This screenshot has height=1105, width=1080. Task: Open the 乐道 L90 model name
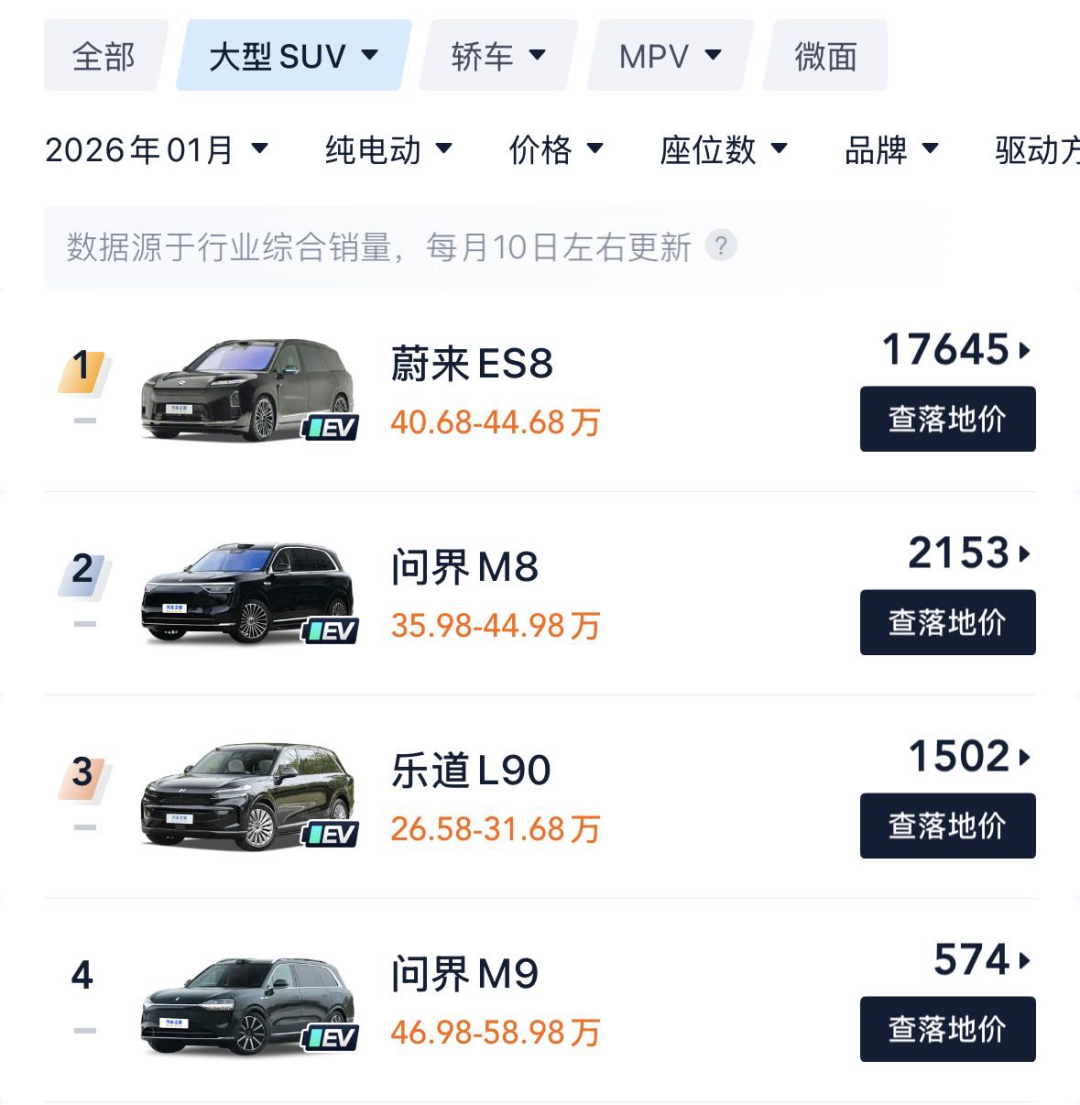coord(471,771)
